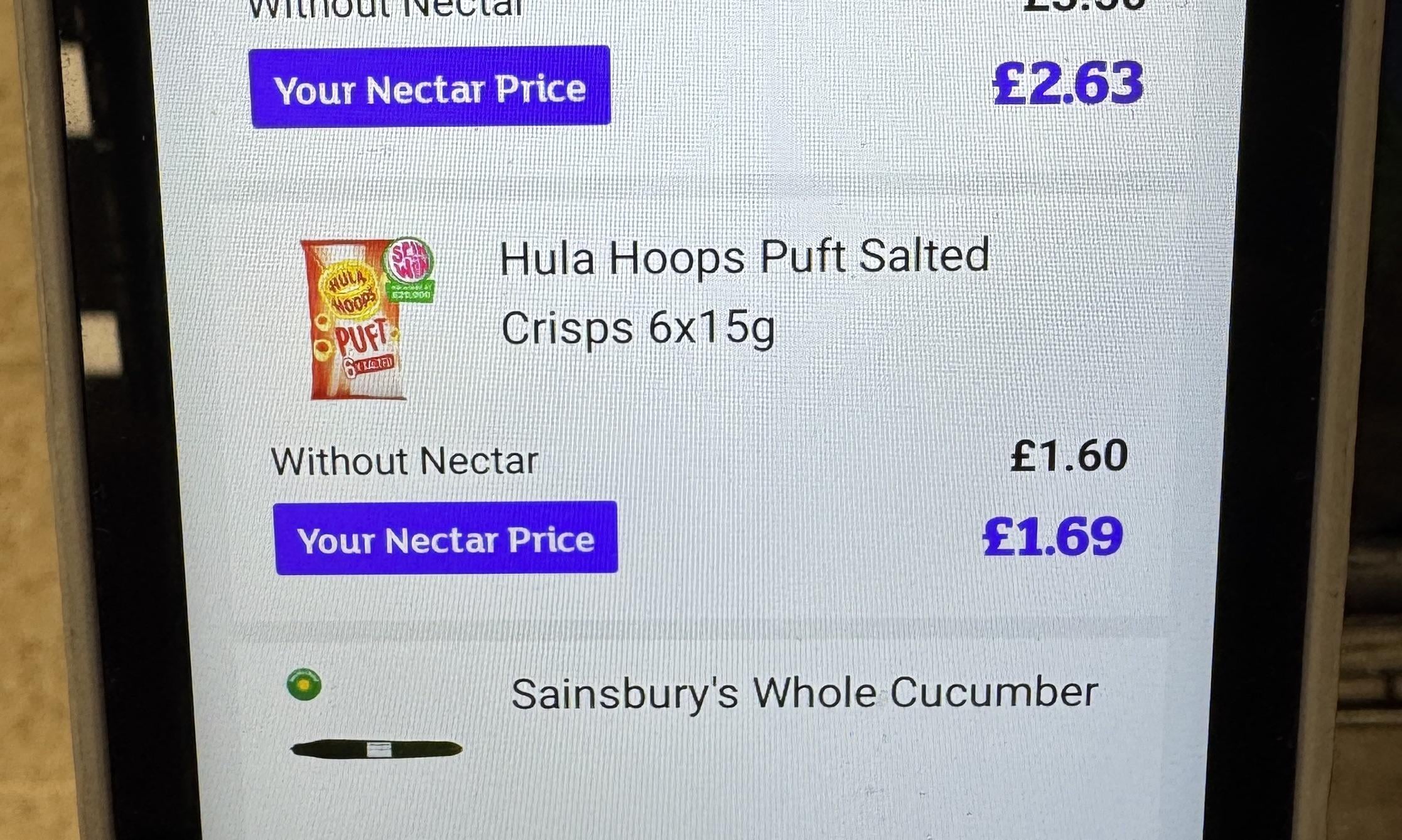Viewport: 1402px width, 840px height.
Task: Tap the yellow Hula Hoops logo on pack
Action: coord(350,291)
